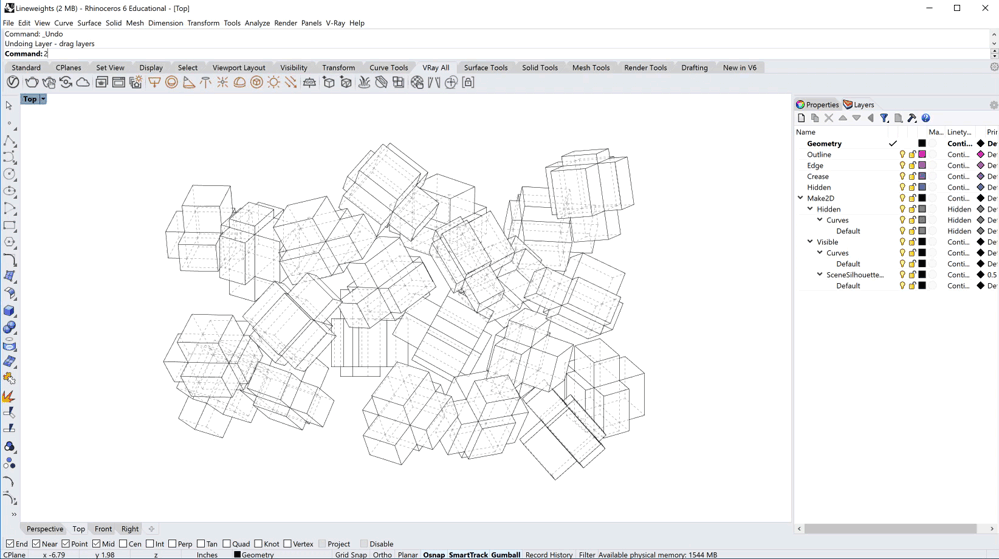Click the Edge layer color swatch
This screenshot has width=999, height=559.
click(x=922, y=166)
